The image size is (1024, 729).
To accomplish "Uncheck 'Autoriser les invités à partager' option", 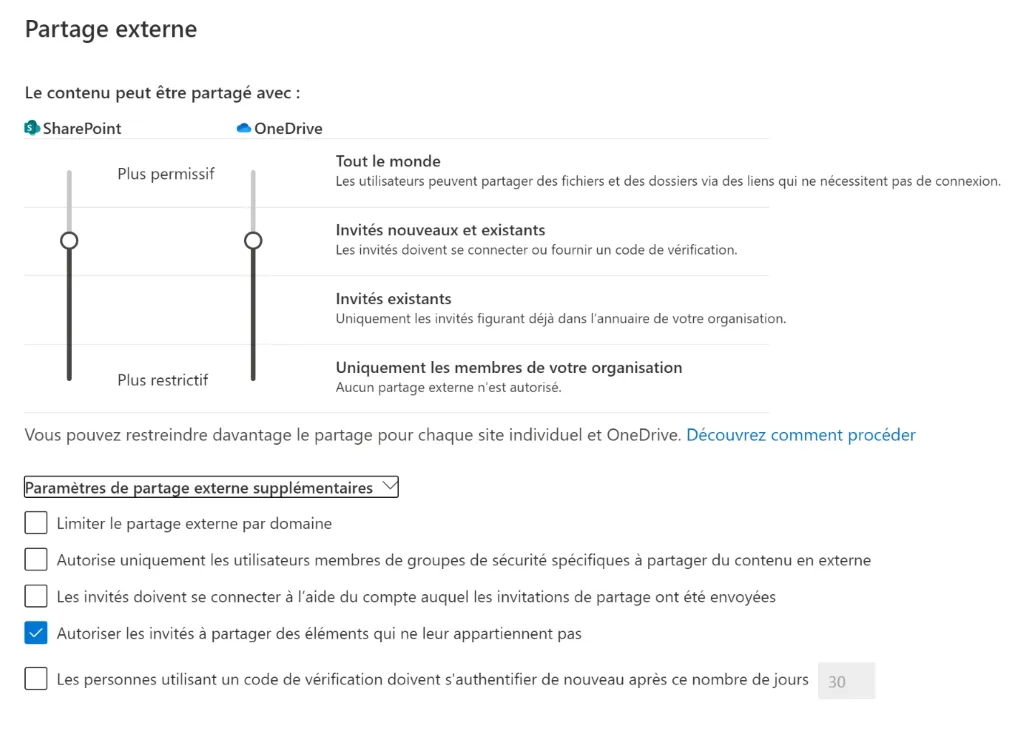I will tap(36, 633).
